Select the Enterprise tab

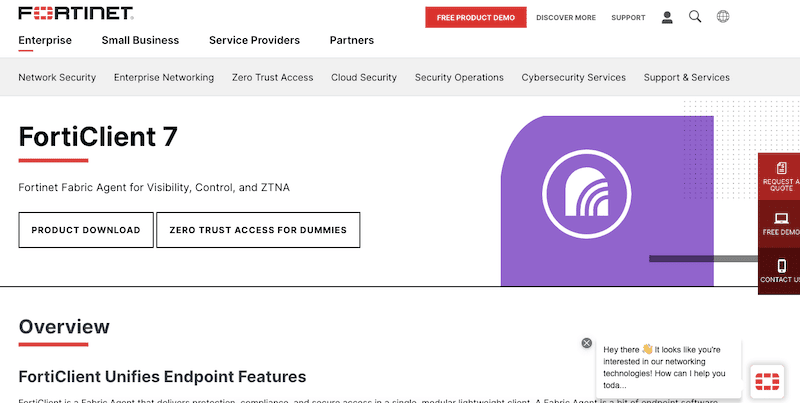pyautogui.click(x=45, y=40)
